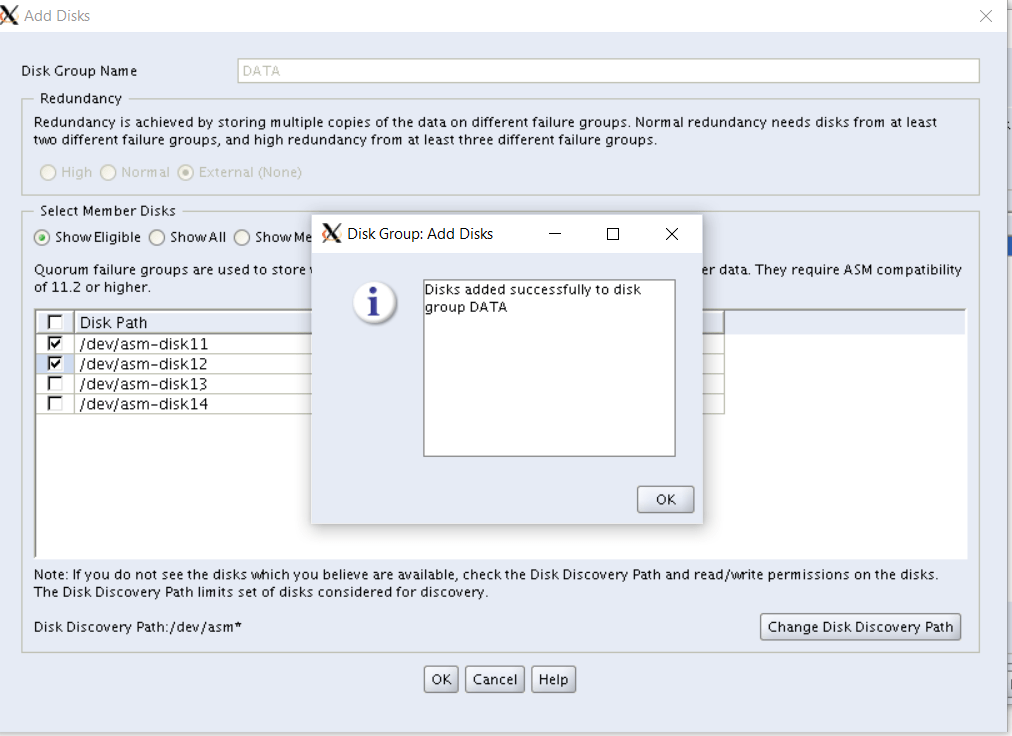Click the blue information icon in the dialog
The image size is (1012, 736).
click(374, 302)
